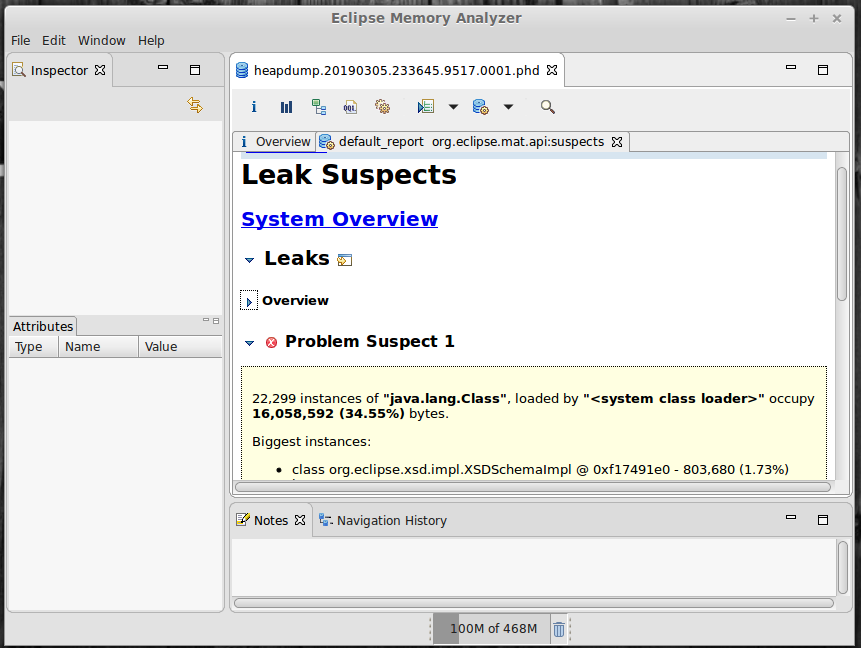Viewport: 861px width, 648px height.
Task: Minimize the Inspector panel
Action: pyautogui.click(x=163, y=68)
